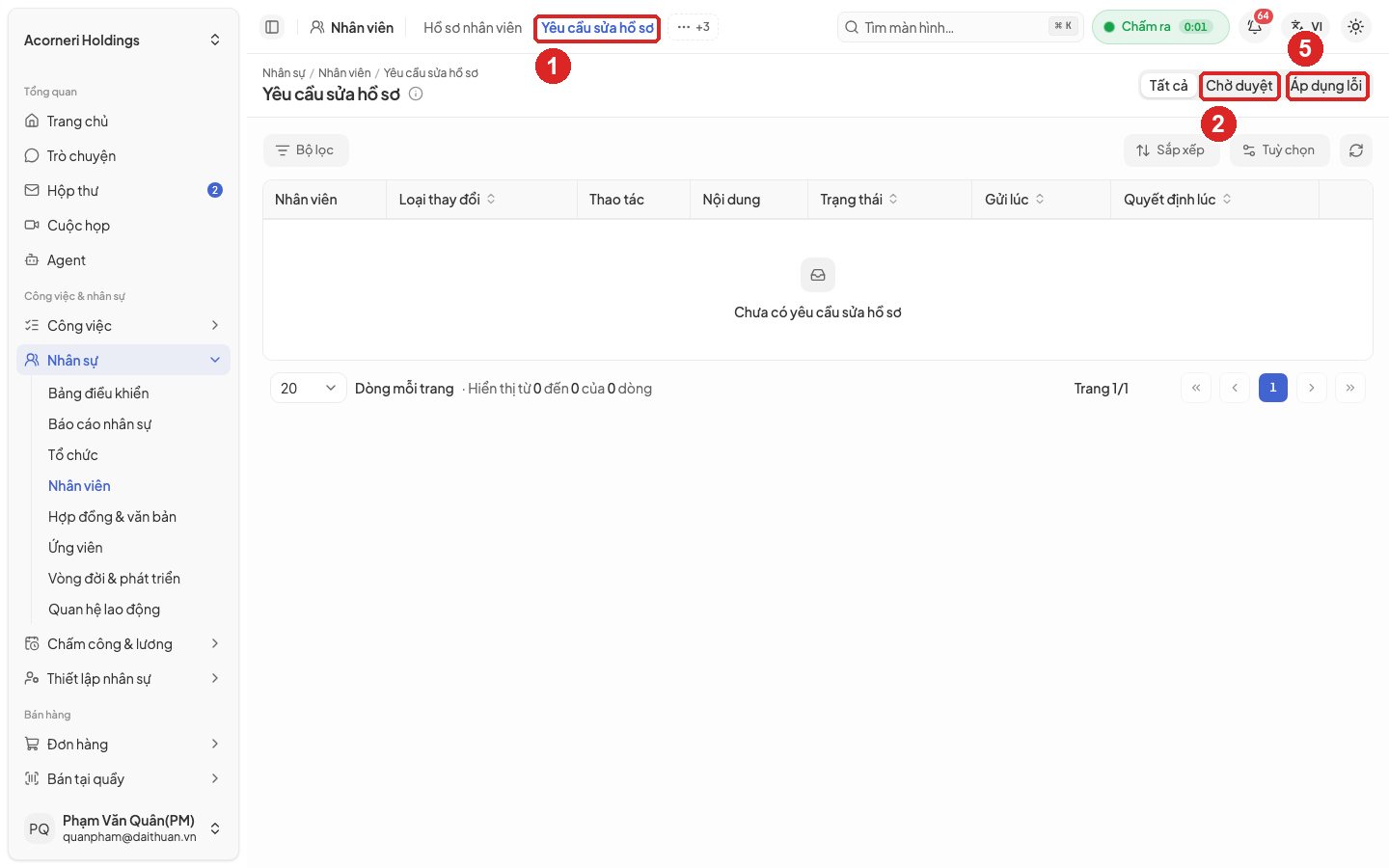Open rows per page dropdown

point(309,388)
